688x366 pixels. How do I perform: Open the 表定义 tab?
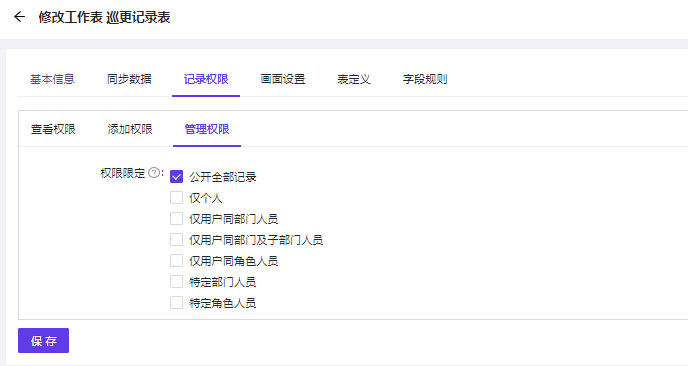click(x=354, y=79)
